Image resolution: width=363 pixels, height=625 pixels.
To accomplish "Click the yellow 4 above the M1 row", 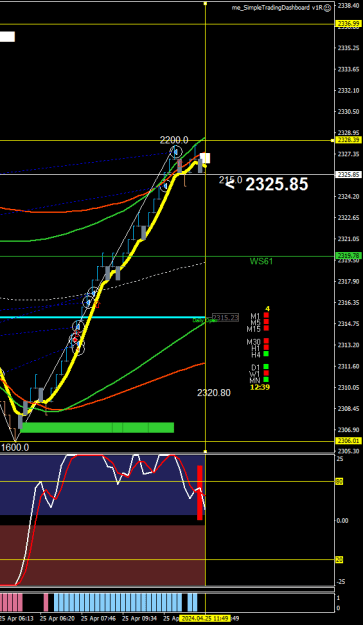I will tap(267, 309).
